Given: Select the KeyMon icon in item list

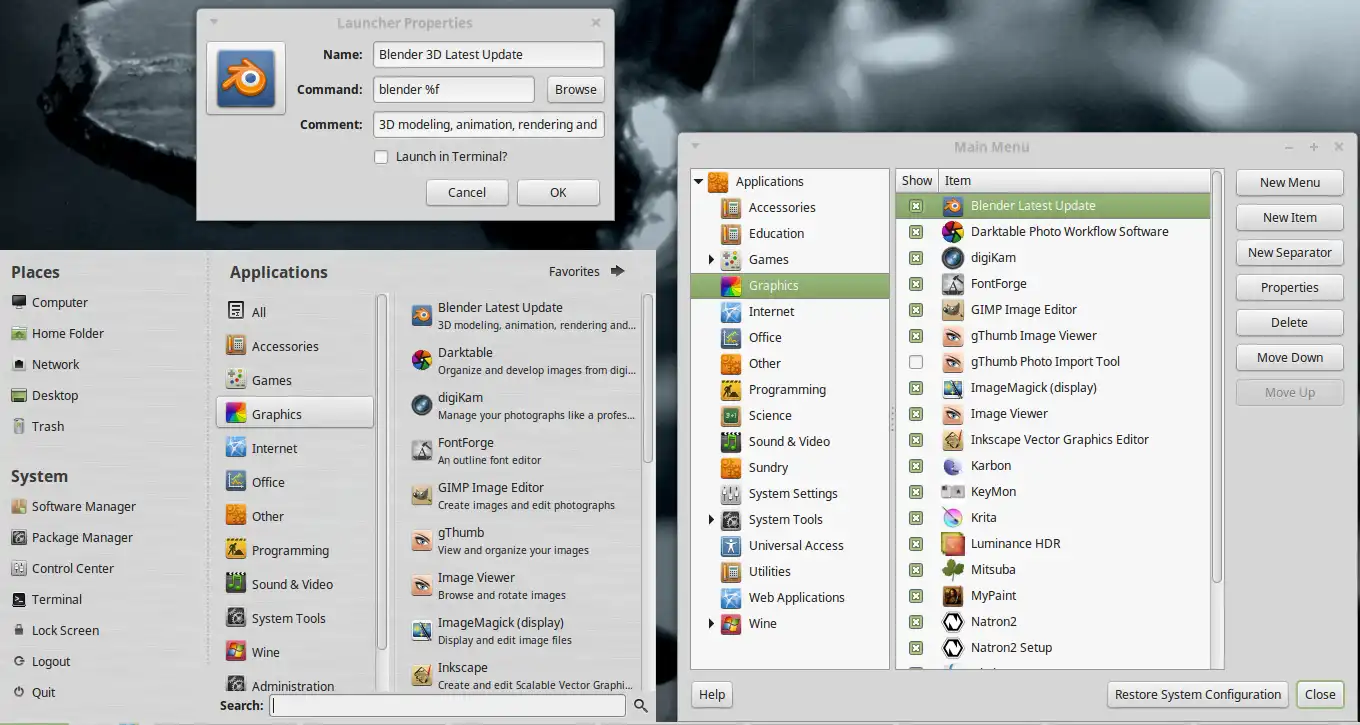Looking at the screenshot, I should tap(953, 492).
